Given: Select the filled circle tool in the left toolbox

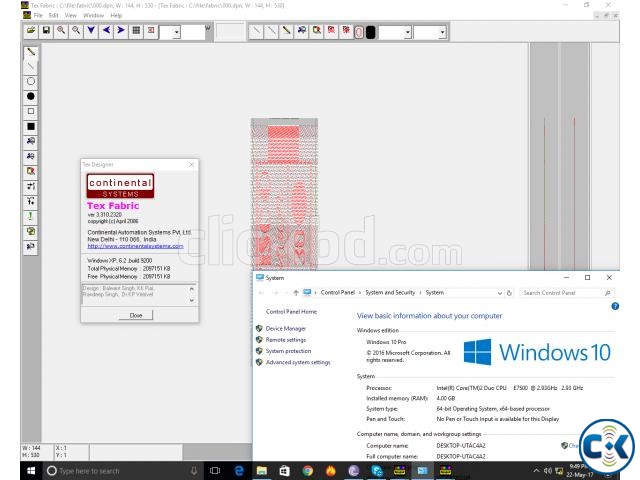Looking at the screenshot, I should (31, 96).
